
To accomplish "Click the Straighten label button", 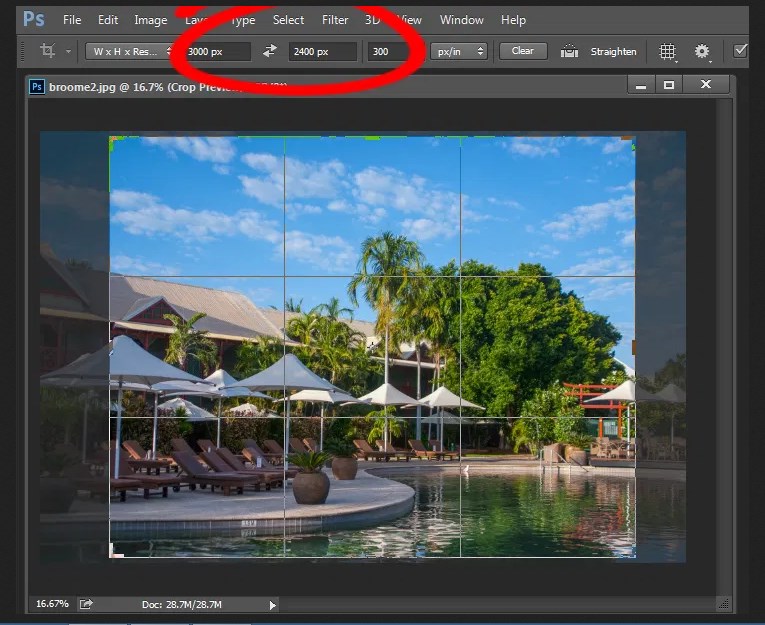I will pyautogui.click(x=613, y=51).
